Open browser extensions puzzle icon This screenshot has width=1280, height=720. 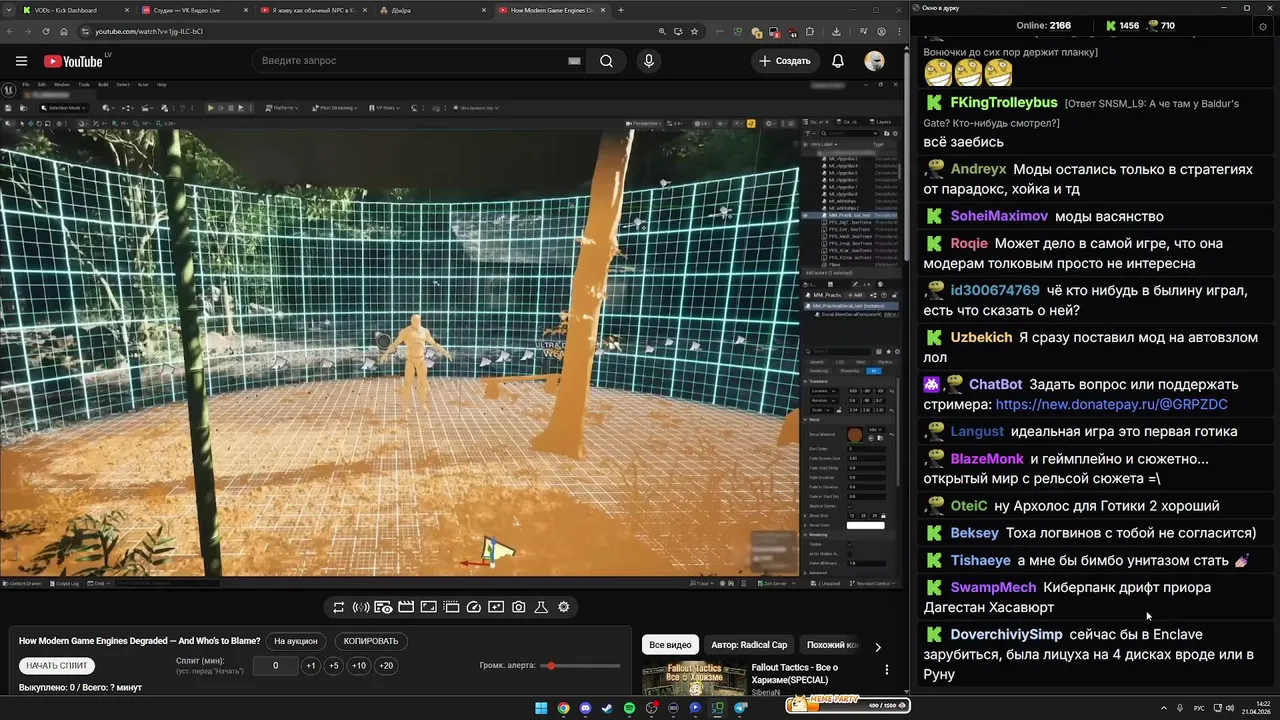[810, 31]
